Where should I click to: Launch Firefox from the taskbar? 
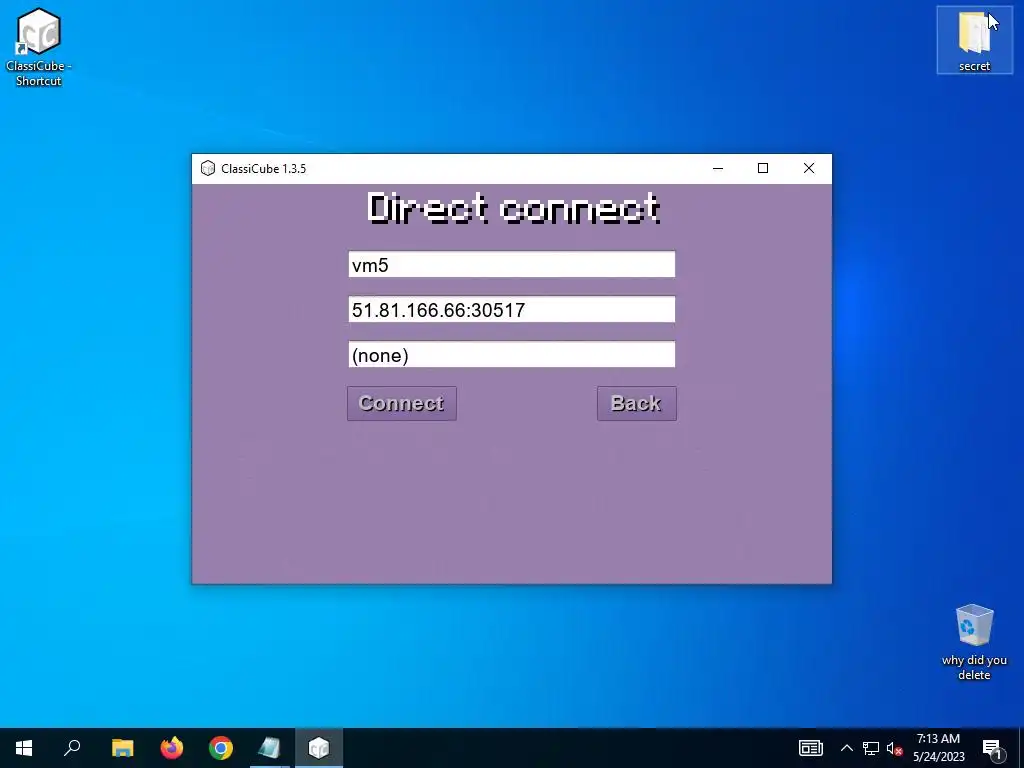(172, 748)
